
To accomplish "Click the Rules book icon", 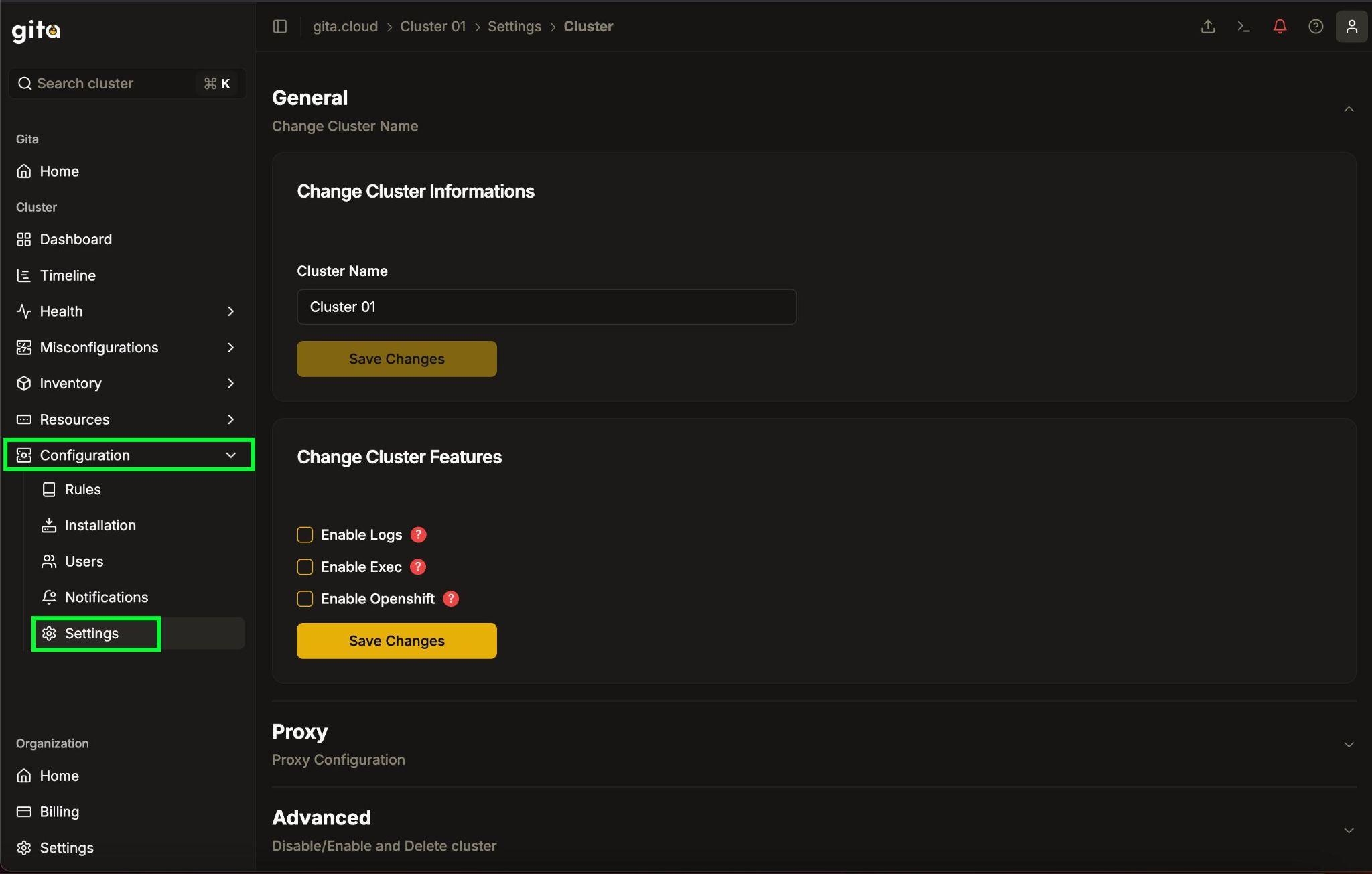I will coord(49,490).
